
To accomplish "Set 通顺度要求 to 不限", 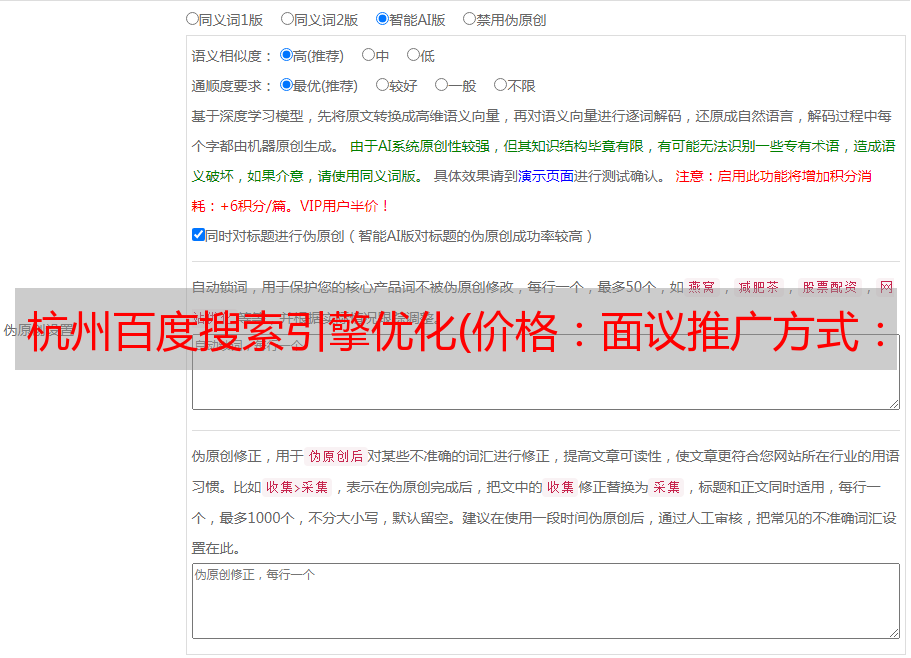I will 500,85.
